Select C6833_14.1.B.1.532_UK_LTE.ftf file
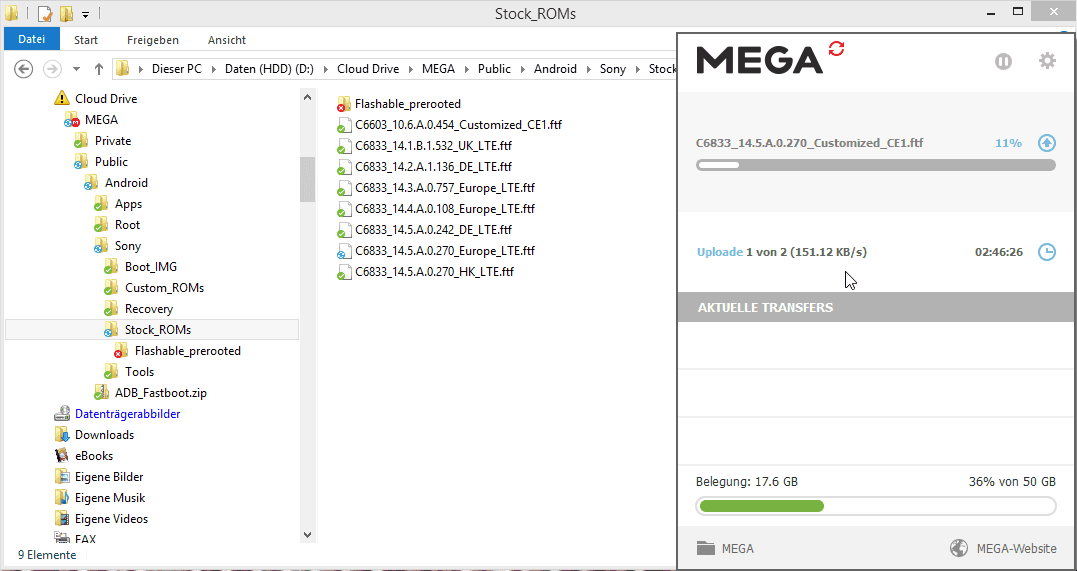 433,146
